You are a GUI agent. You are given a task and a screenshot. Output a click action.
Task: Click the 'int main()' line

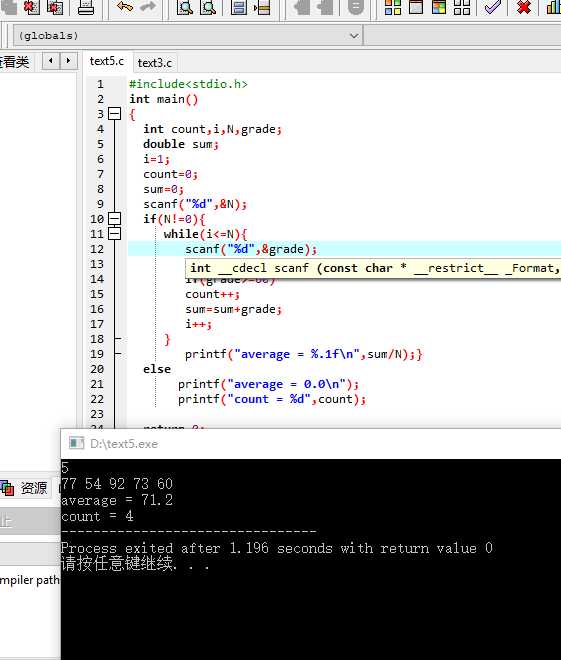point(163,99)
